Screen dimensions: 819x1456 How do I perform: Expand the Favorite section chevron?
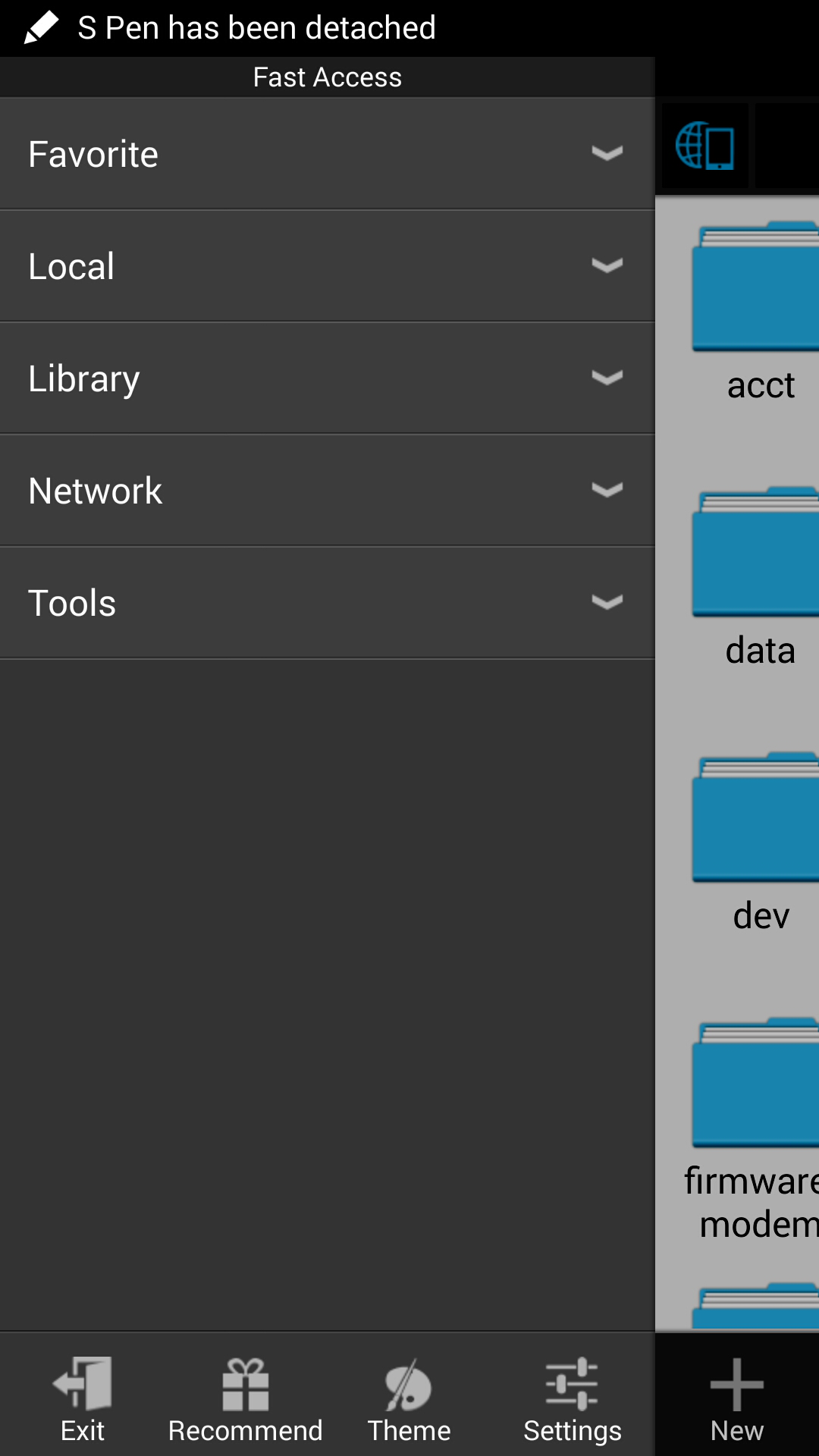point(607,153)
